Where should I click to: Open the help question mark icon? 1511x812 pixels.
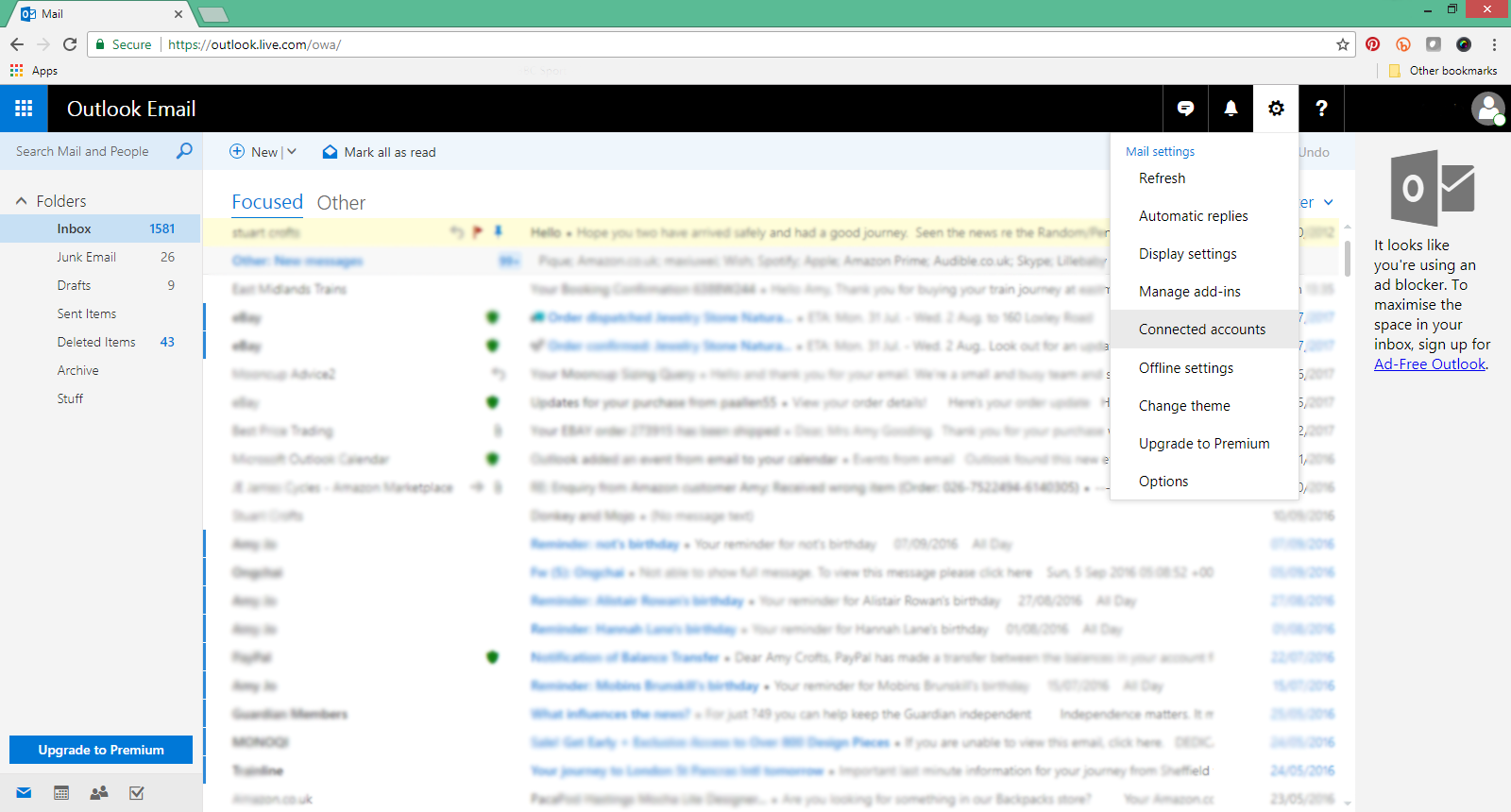coord(1321,109)
